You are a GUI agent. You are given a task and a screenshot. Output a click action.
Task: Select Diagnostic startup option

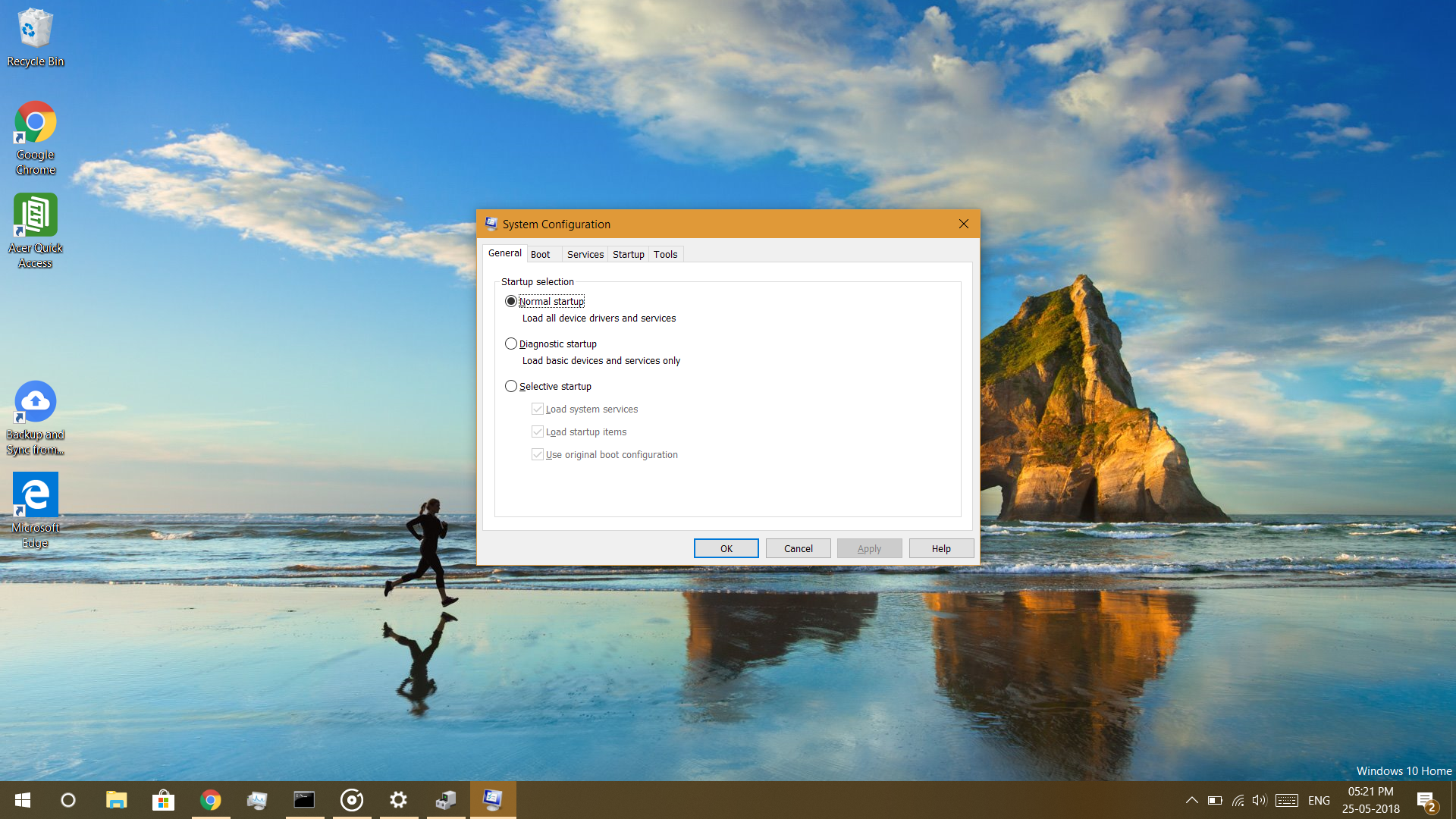(x=510, y=343)
